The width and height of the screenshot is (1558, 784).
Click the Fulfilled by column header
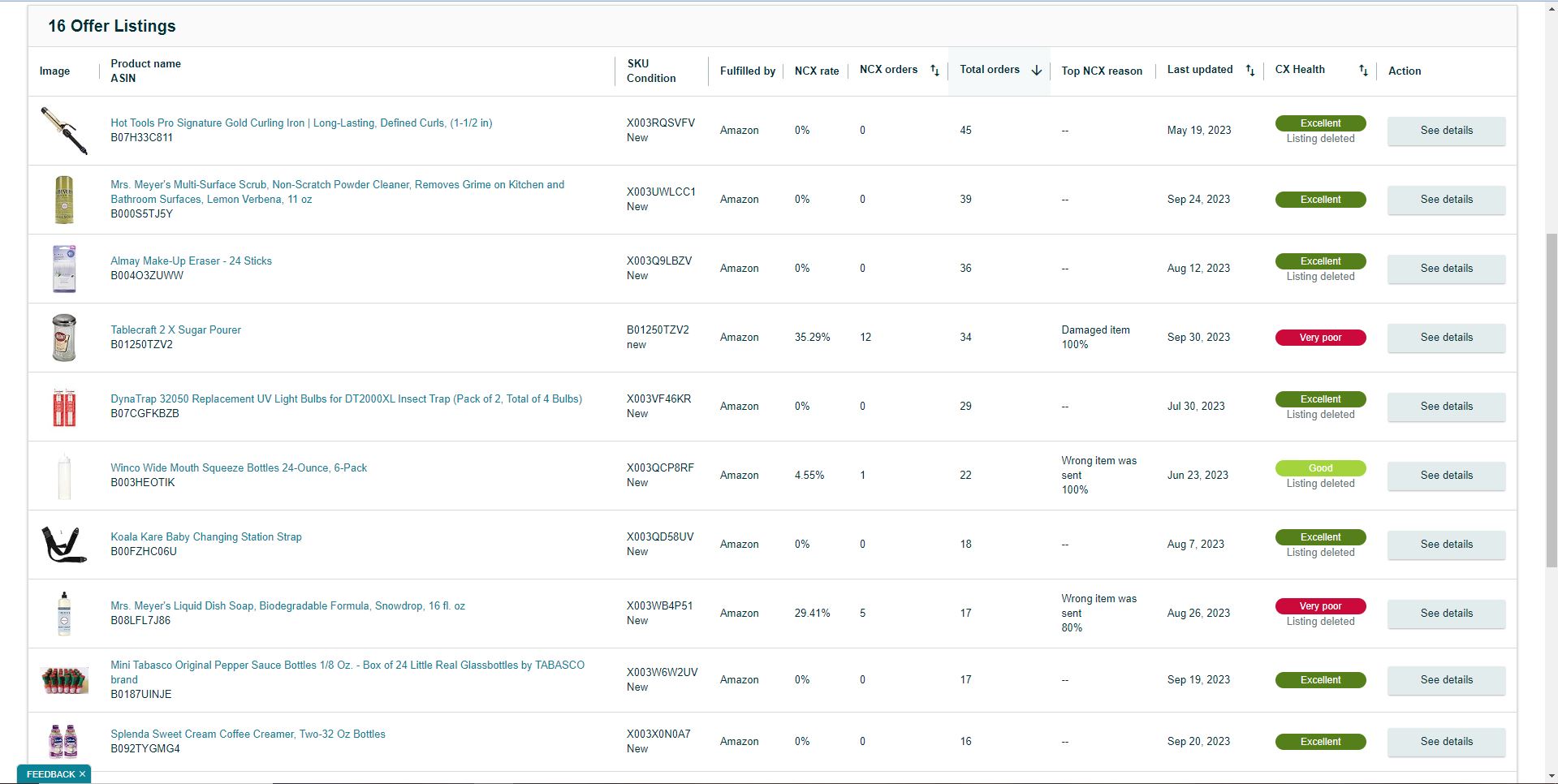pos(748,71)
